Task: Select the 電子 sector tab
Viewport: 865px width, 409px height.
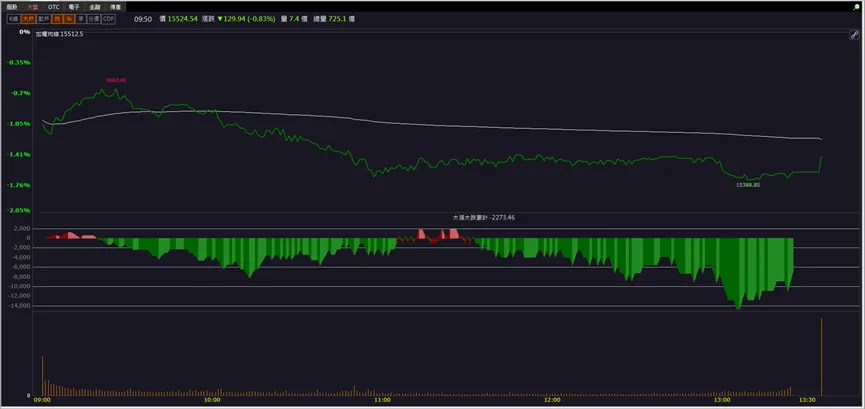Action: coord(74,7)
